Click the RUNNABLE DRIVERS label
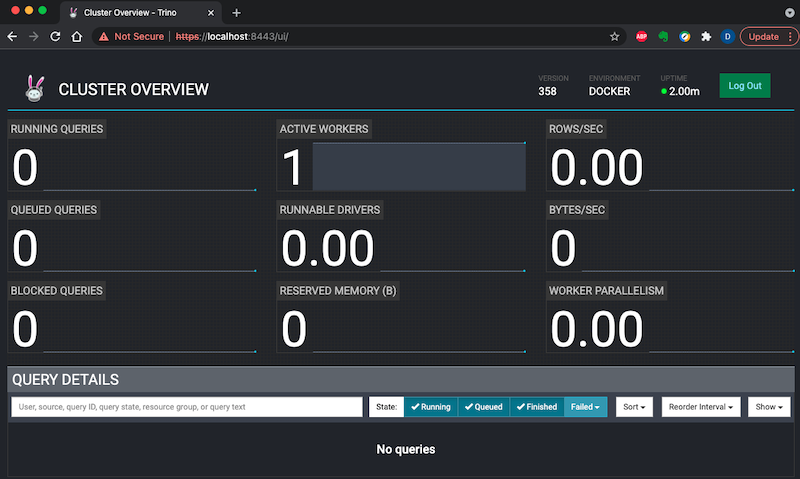 pyautogui.click(x=330, y=210)
